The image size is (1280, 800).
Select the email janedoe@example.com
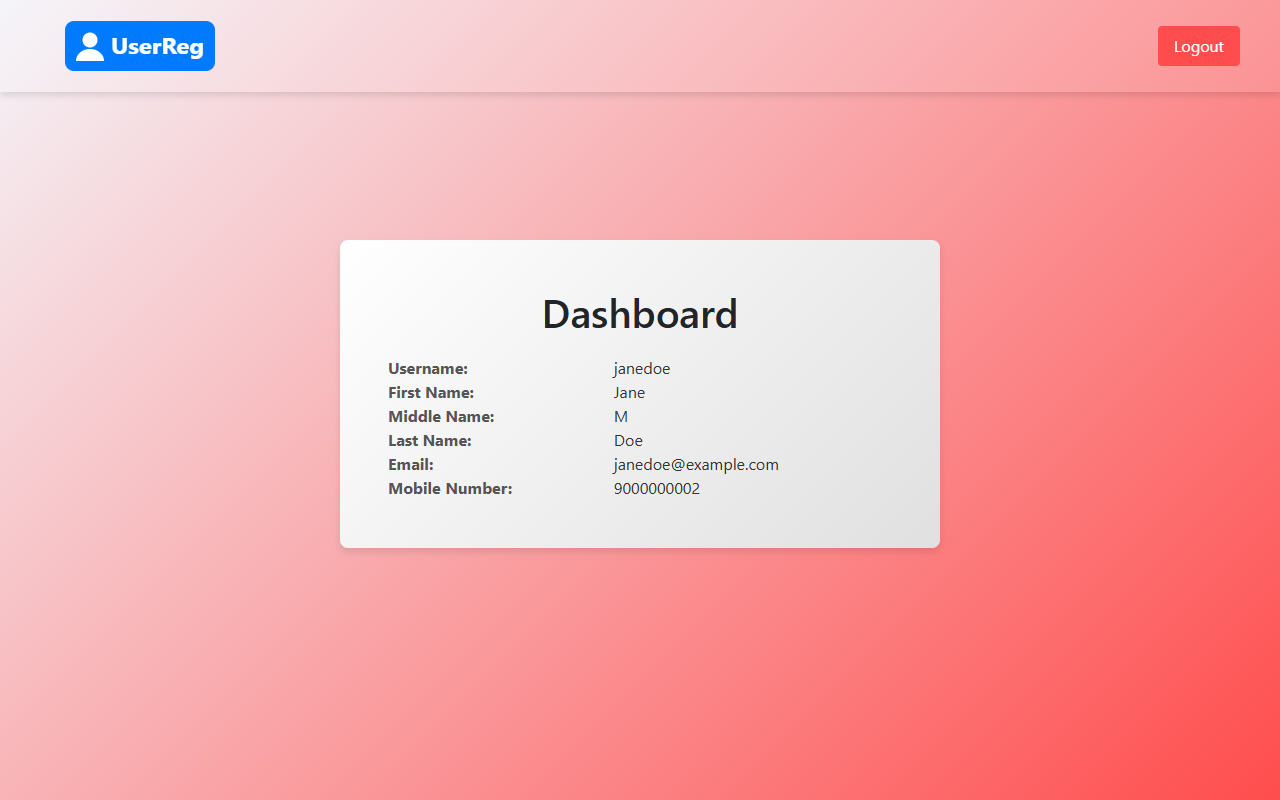click(696, 465)
